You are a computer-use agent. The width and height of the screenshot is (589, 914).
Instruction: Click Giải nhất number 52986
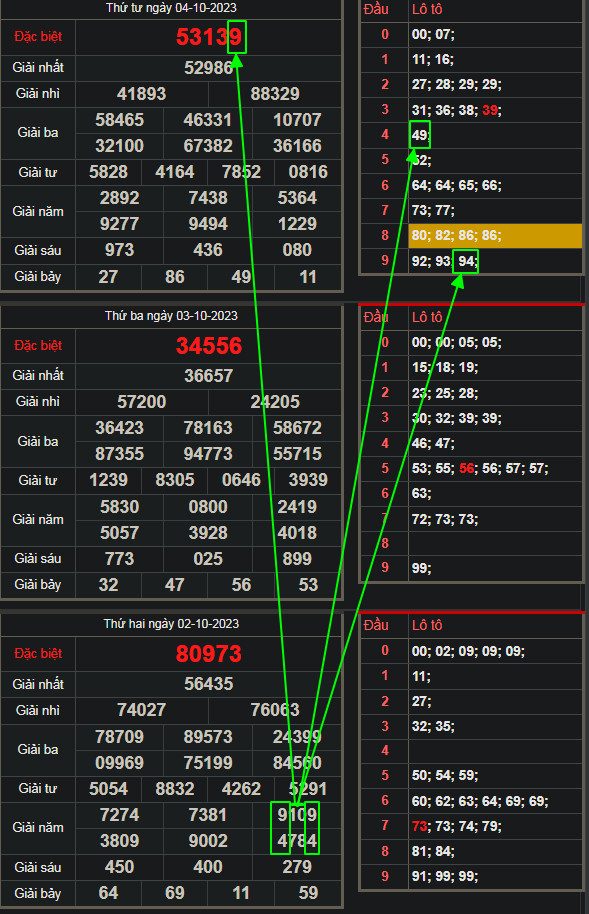pyautogui.click(x=208, y=68)
